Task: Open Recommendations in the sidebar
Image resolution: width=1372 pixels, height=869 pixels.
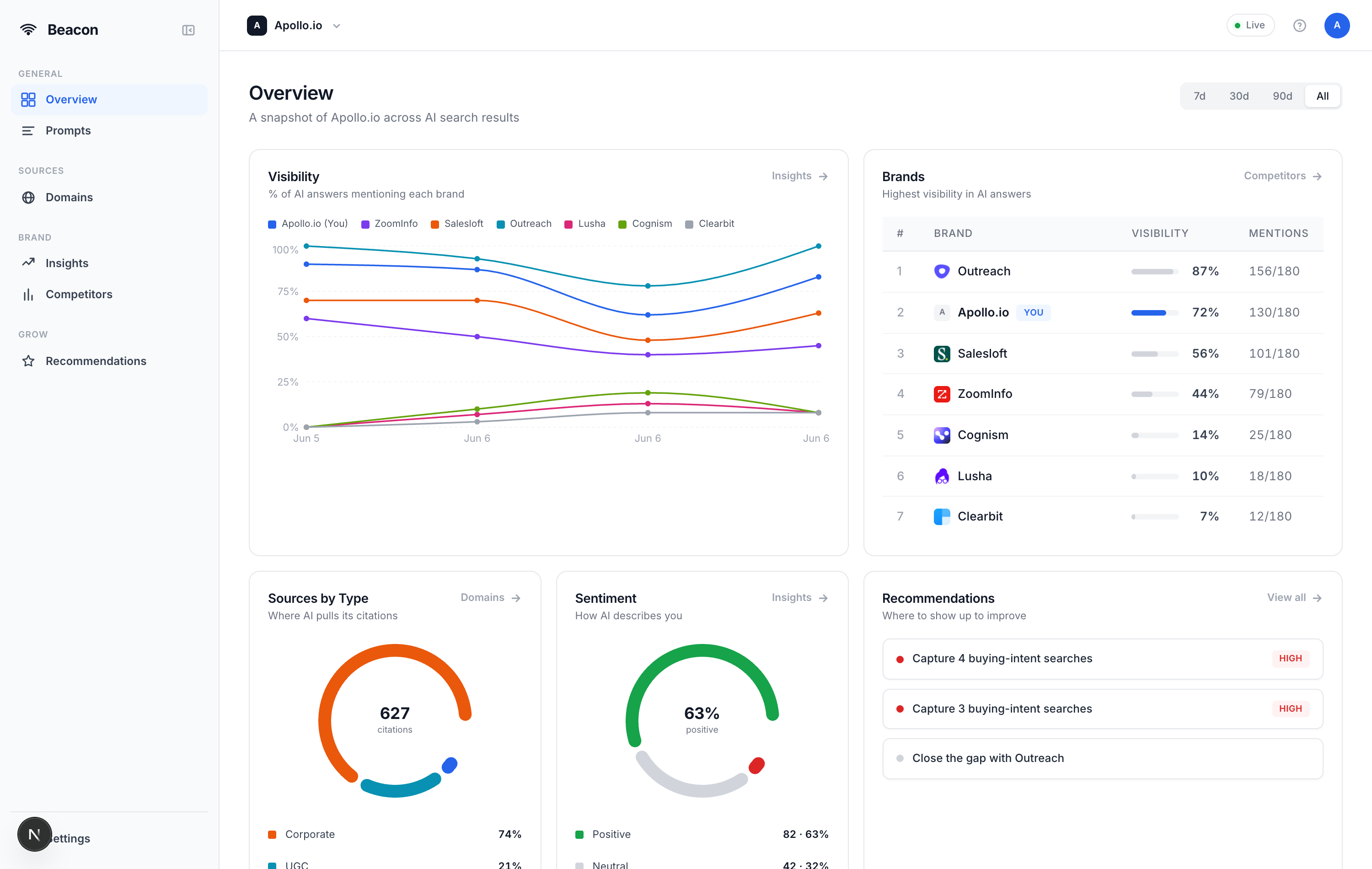Action: point(109,361)
